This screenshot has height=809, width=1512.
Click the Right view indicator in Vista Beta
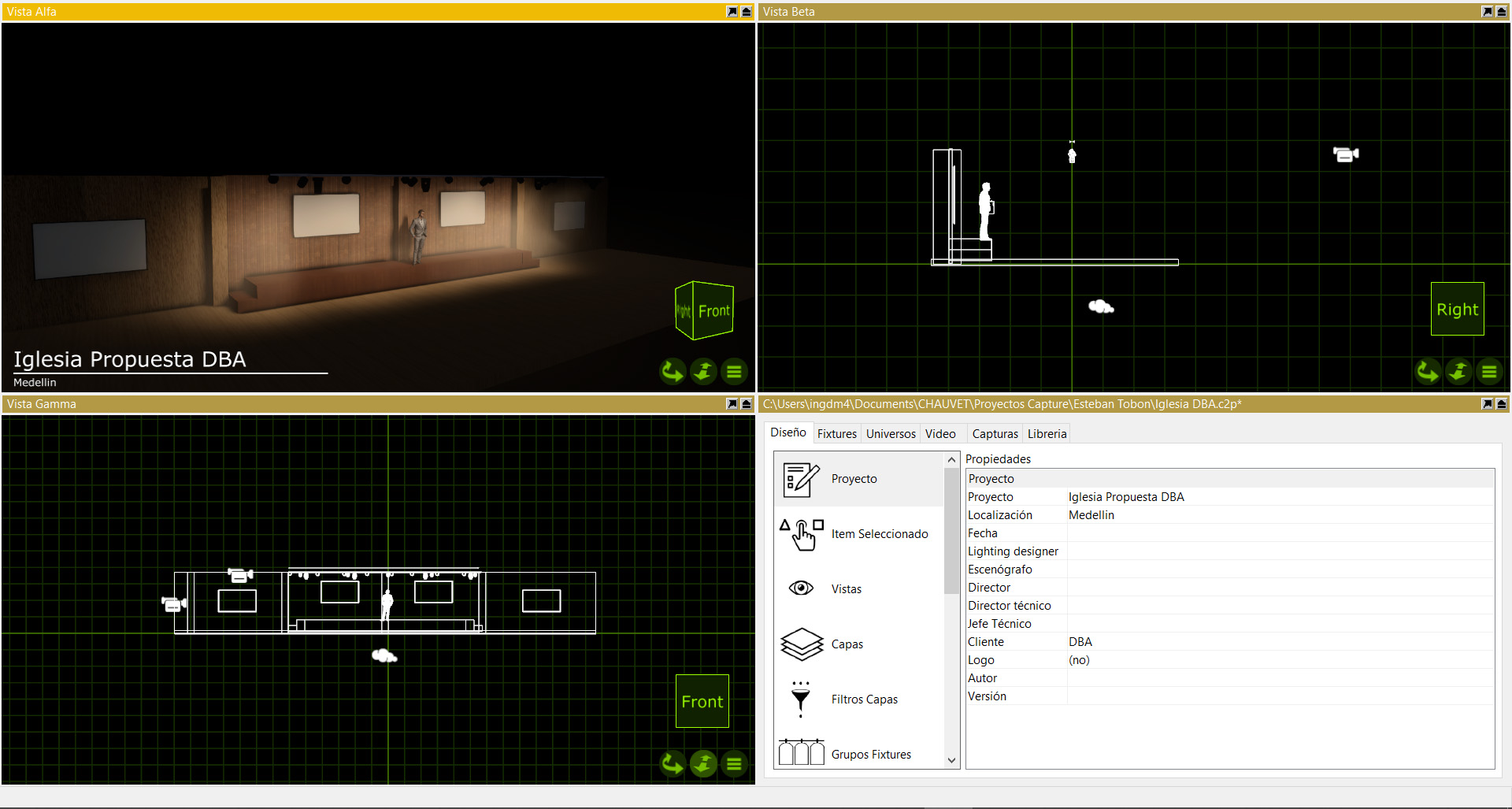click(x=1457, y=309)
